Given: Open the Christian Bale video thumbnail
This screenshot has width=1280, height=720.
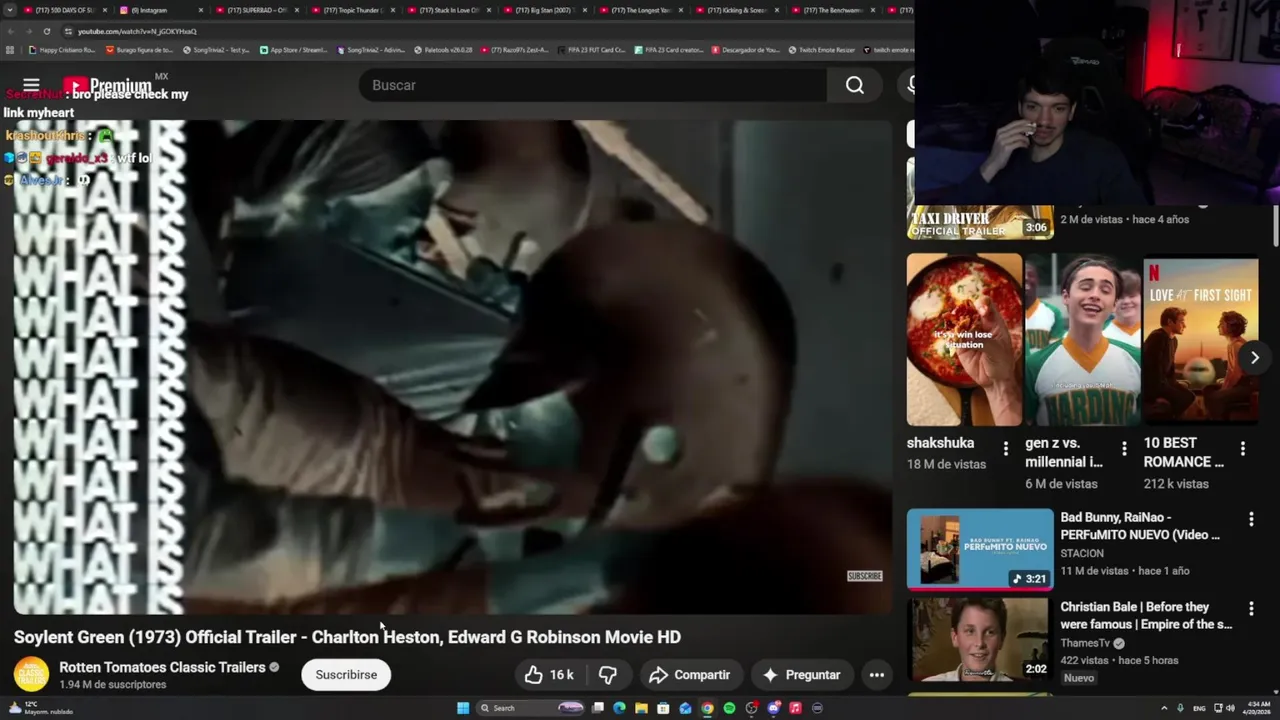Looking at the screenshot, I should click(980, 639).
